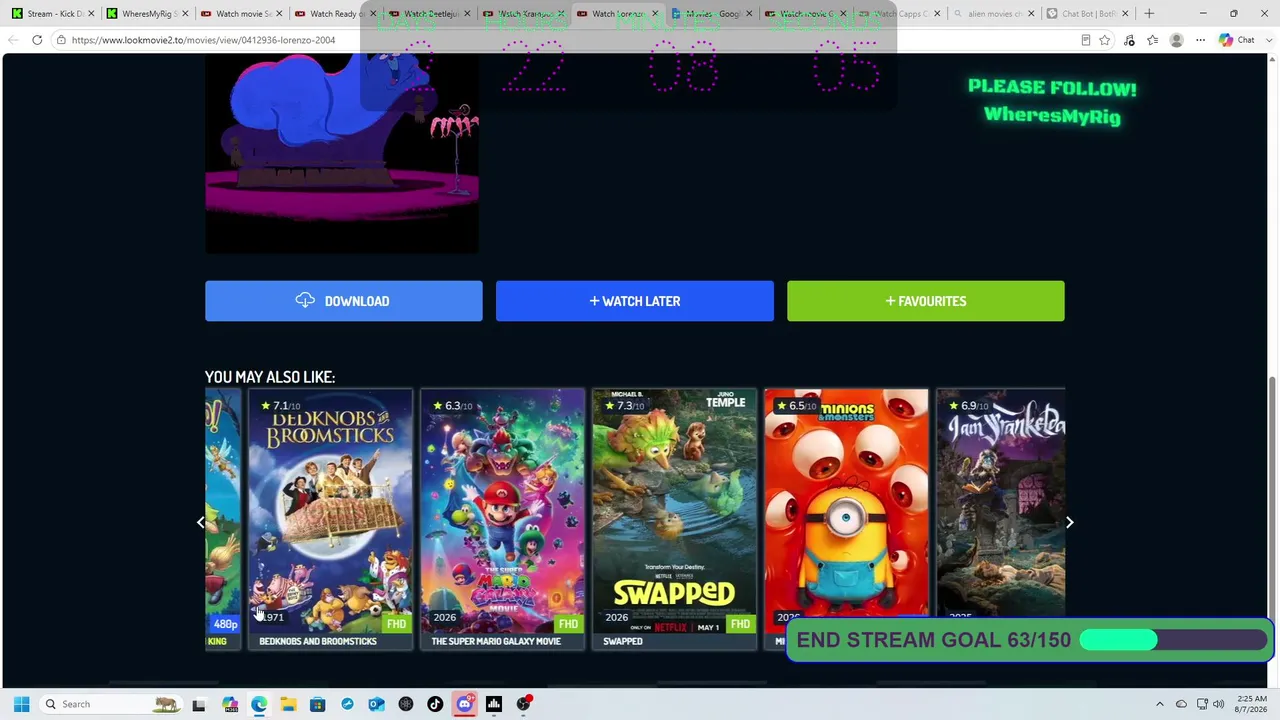Open The Super Mario Galaxy Movie poster
The image size is (1280, 720).
tap(502, 510)
